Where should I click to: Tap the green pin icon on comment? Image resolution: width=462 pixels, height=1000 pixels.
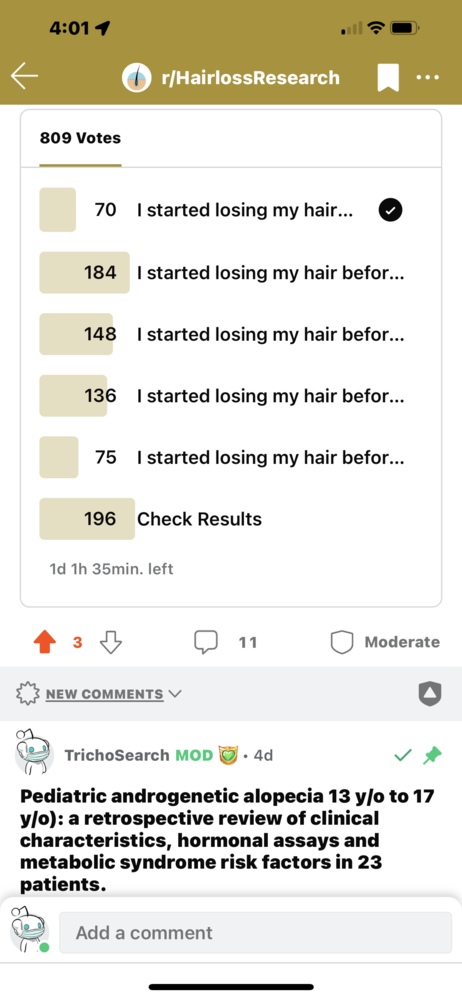(x=432, y=755)
